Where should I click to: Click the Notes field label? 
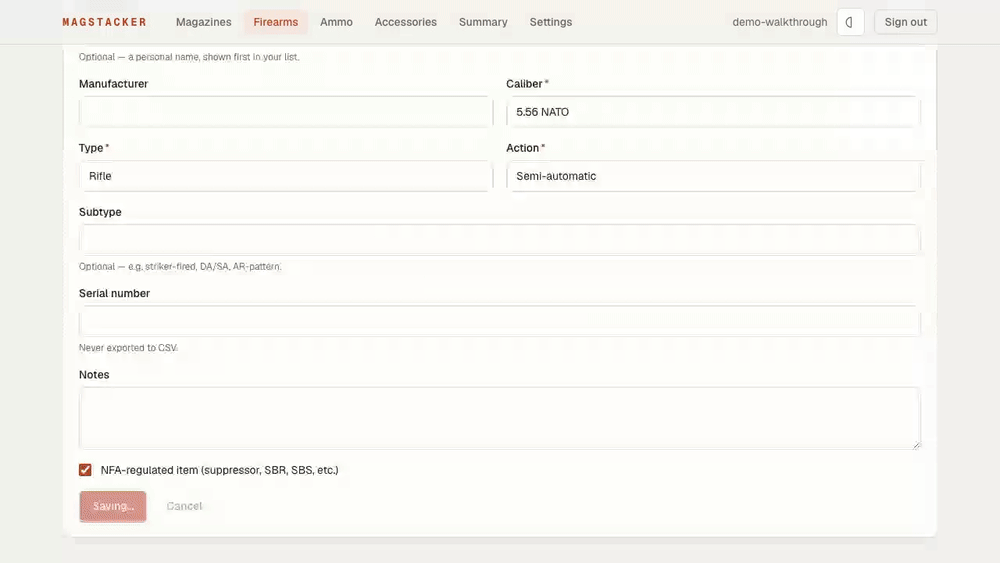coord(94,375)
